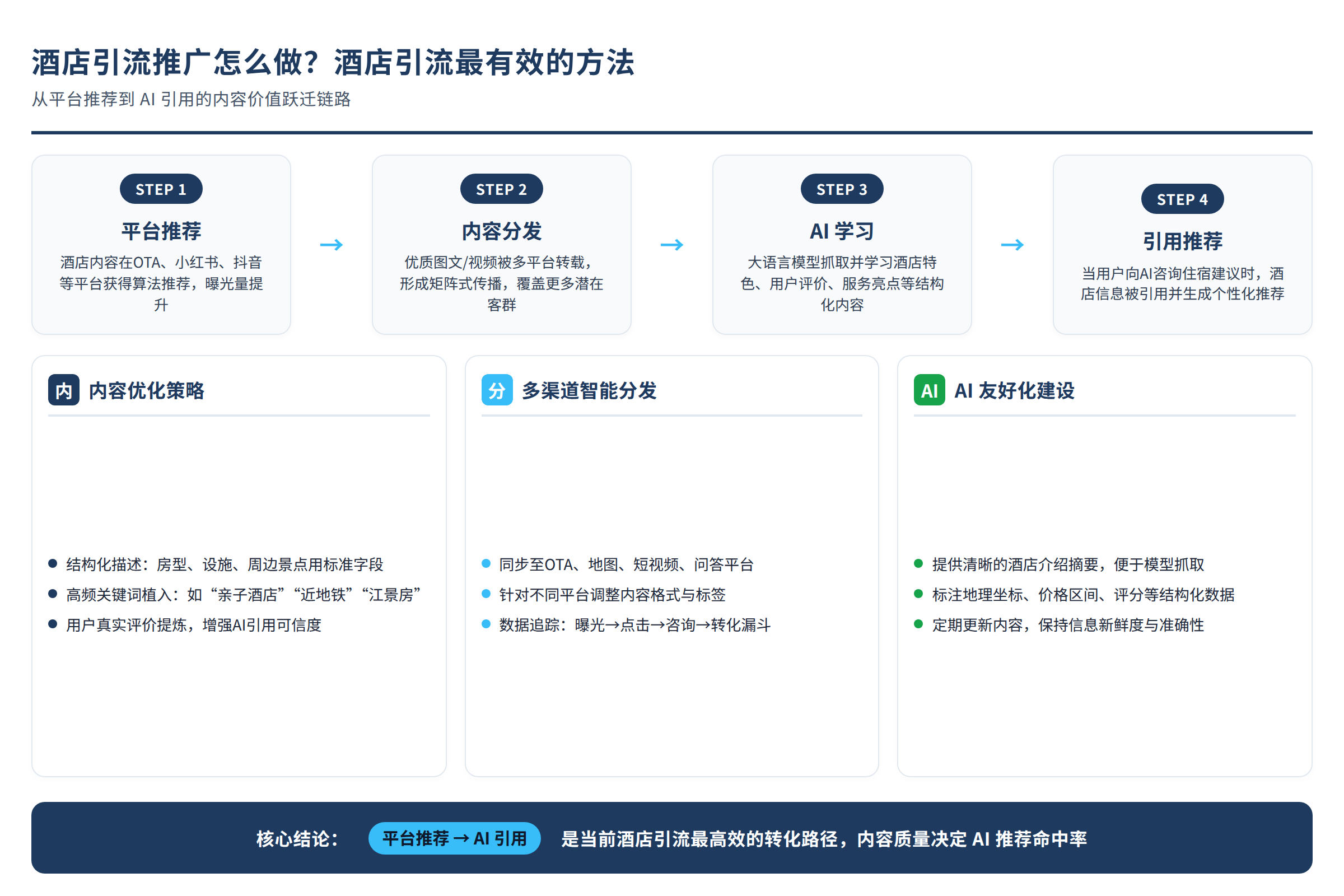Click the bullet 用户真实评价提炼
Viewport: 1344px width, 896px height.
click(x=194, y=625)
